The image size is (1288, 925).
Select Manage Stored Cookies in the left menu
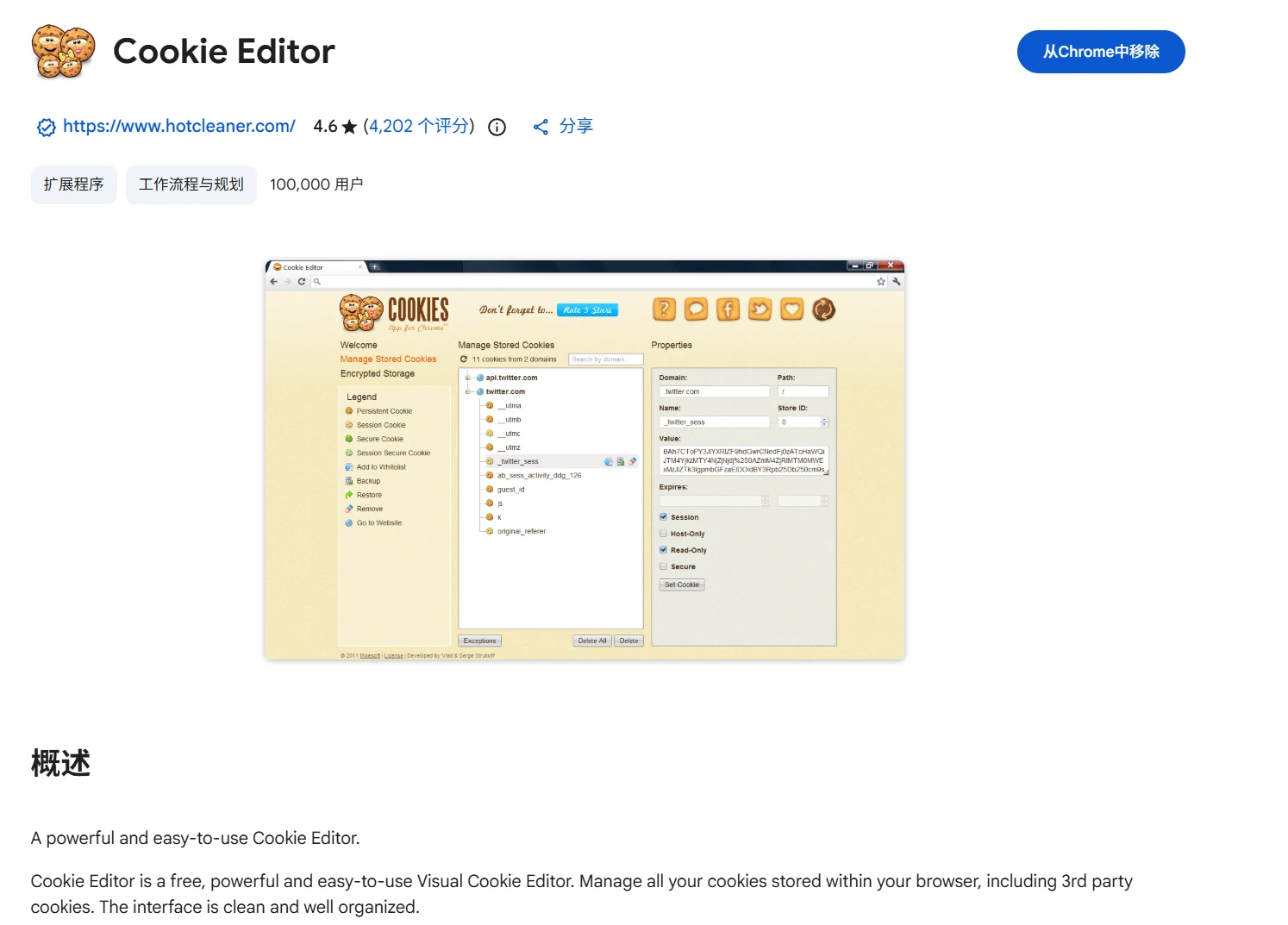388,359
